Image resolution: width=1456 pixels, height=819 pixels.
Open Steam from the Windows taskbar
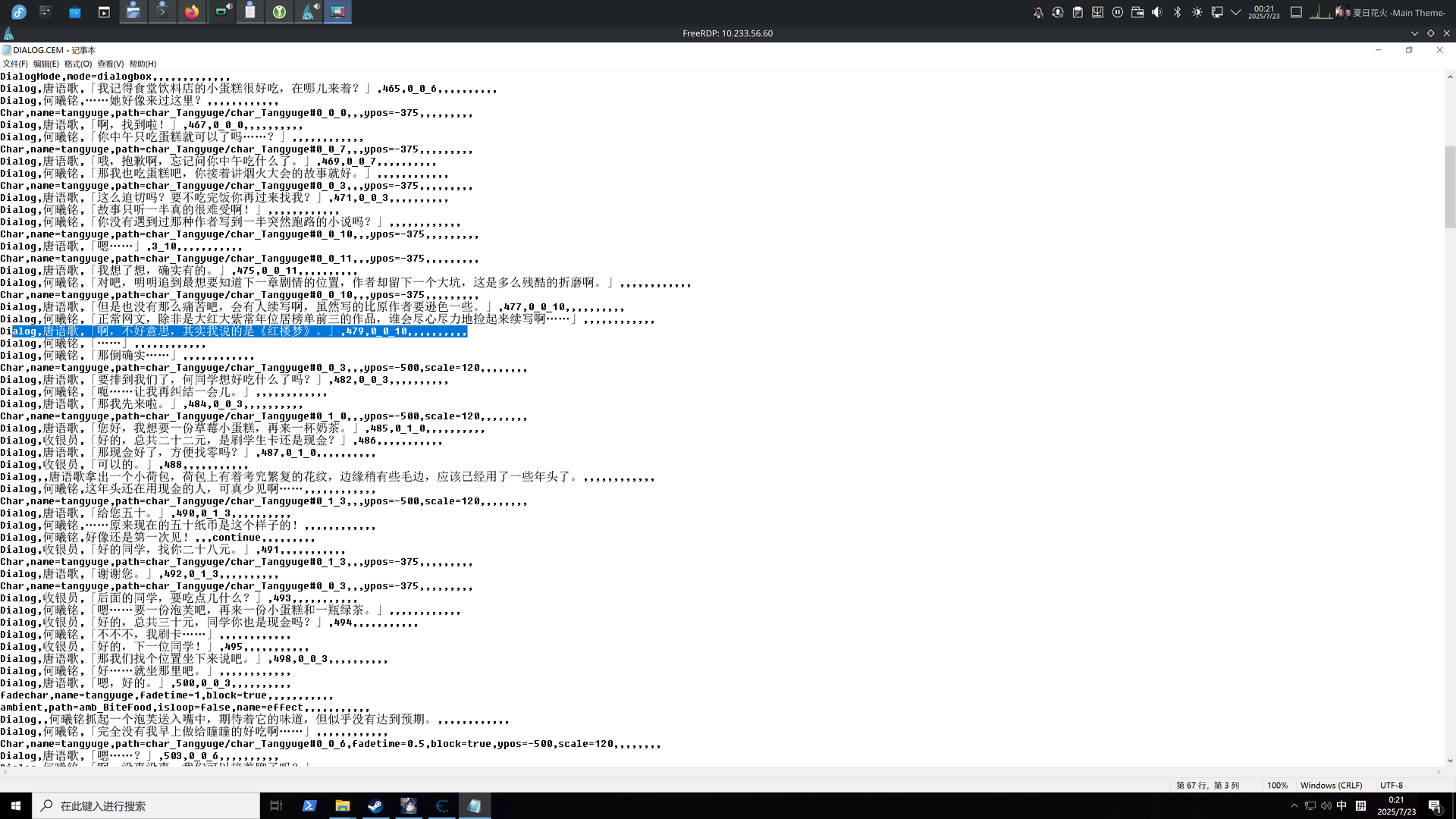click(x=375, y=805)
